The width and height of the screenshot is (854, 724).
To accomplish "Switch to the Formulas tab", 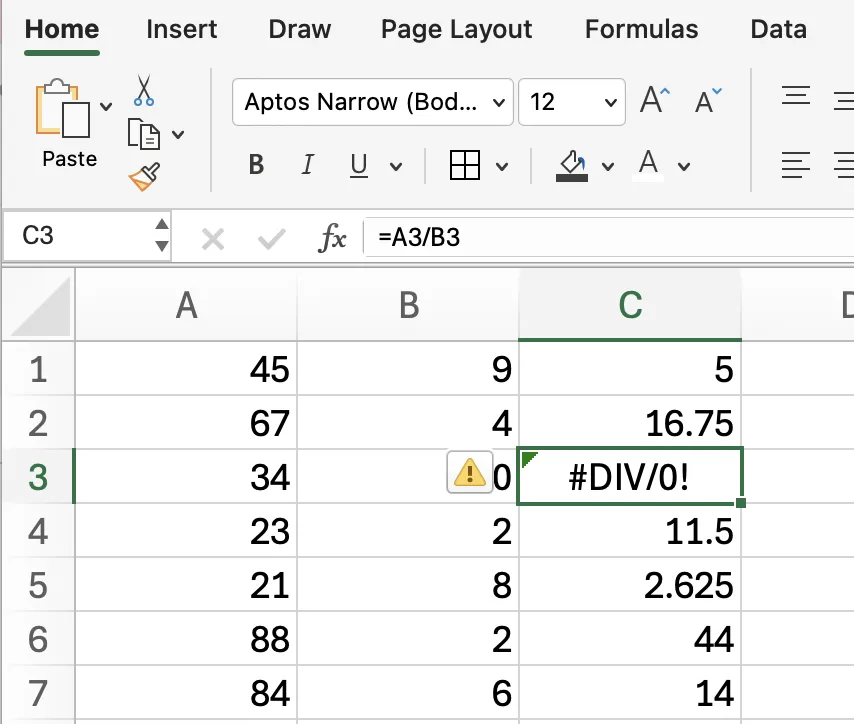I will [642, 29].
